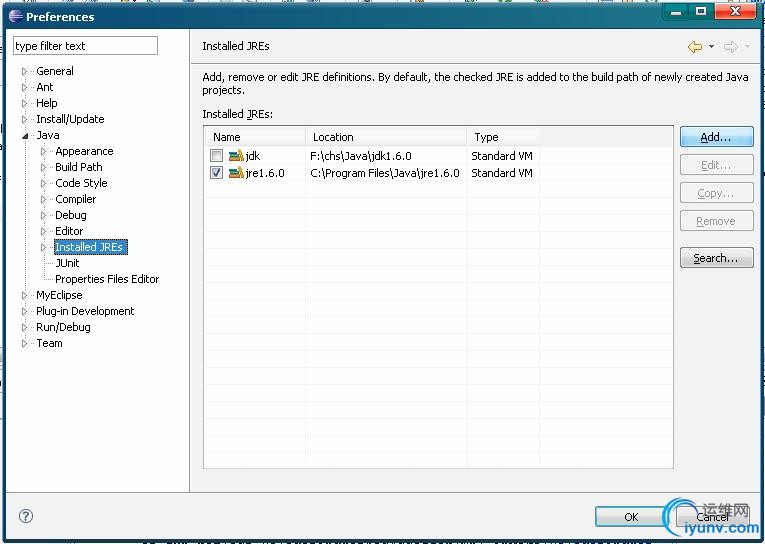Viewport: 765px width, 544px height.
Task: Collapse the Java tree node
Action: click(25, 136)
